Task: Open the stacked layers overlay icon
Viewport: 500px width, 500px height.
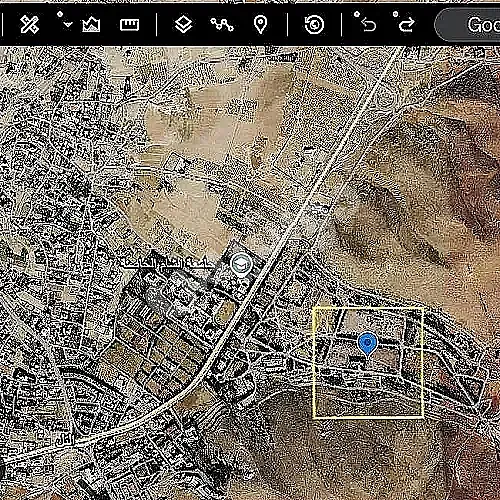Action: [x=183, y=24]
